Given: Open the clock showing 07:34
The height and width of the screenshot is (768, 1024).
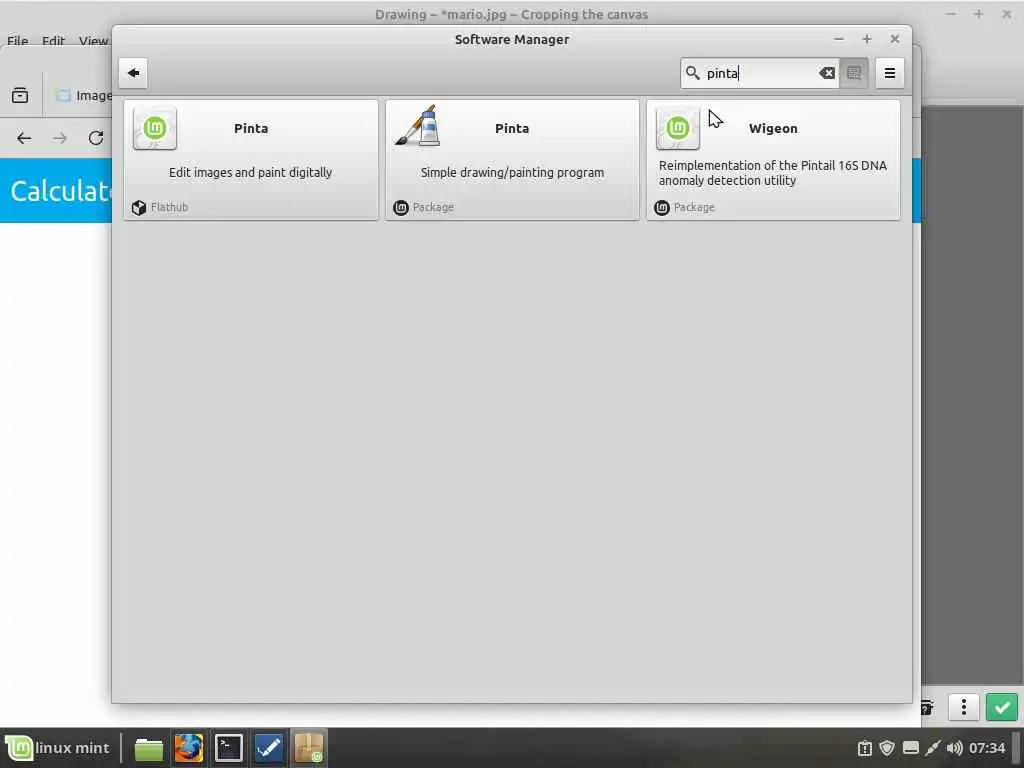Looking at the screenshot, I should (x=987, y=748).
